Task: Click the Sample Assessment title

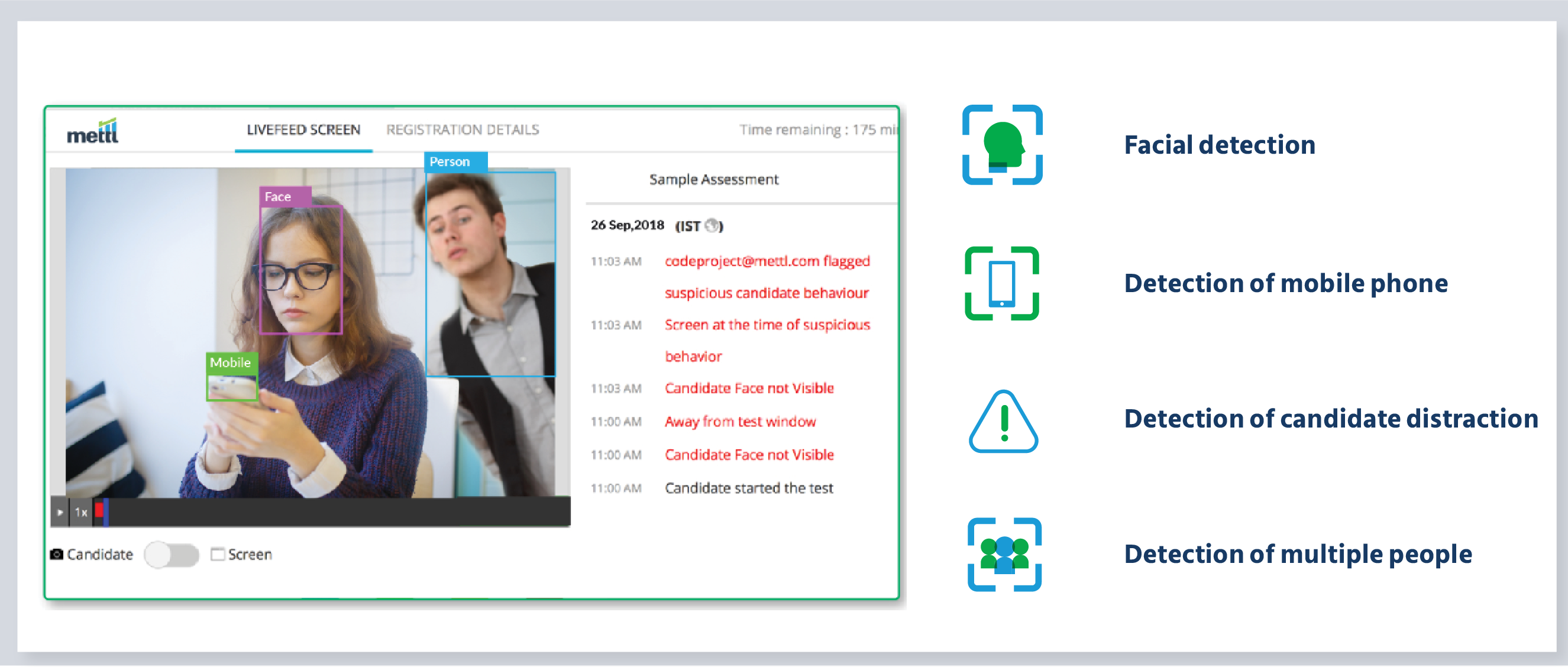Action: pyautogui.click(x=713, y=180)
